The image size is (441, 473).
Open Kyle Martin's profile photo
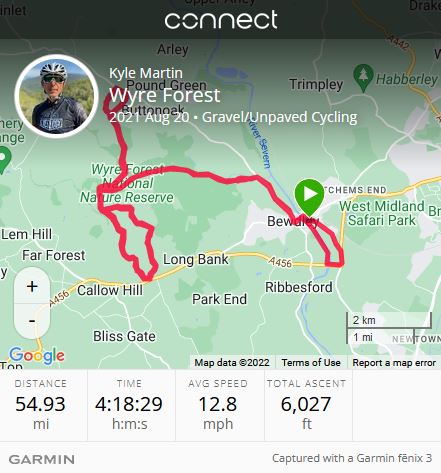(56, 96)
